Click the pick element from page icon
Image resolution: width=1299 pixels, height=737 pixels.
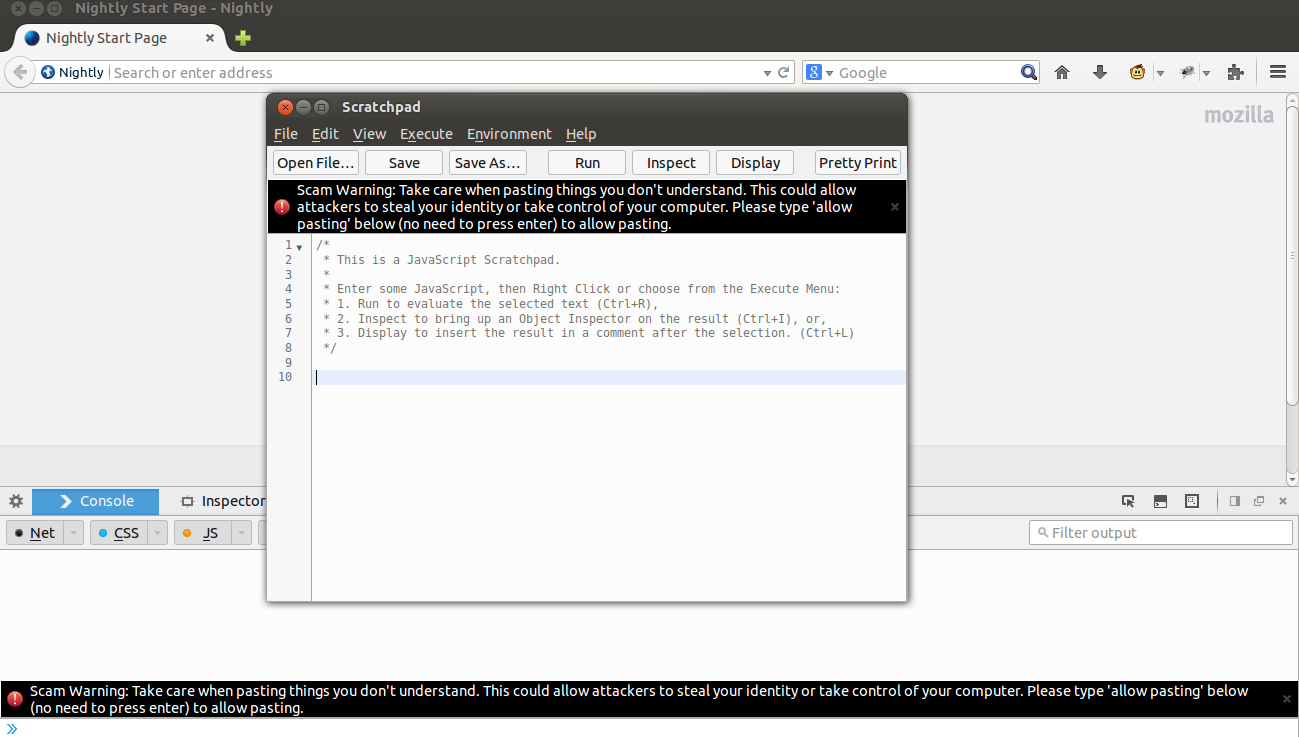click(x=1128, y=501)
